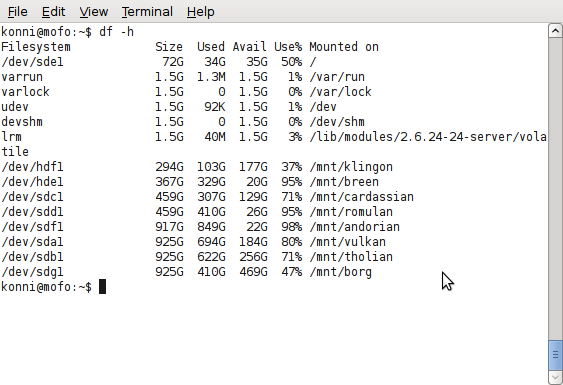The height and width of the screenshot is (385, 563).
Task: Click the 'df -h' command text
Action: pyautogui.click(x=116, y=32)
